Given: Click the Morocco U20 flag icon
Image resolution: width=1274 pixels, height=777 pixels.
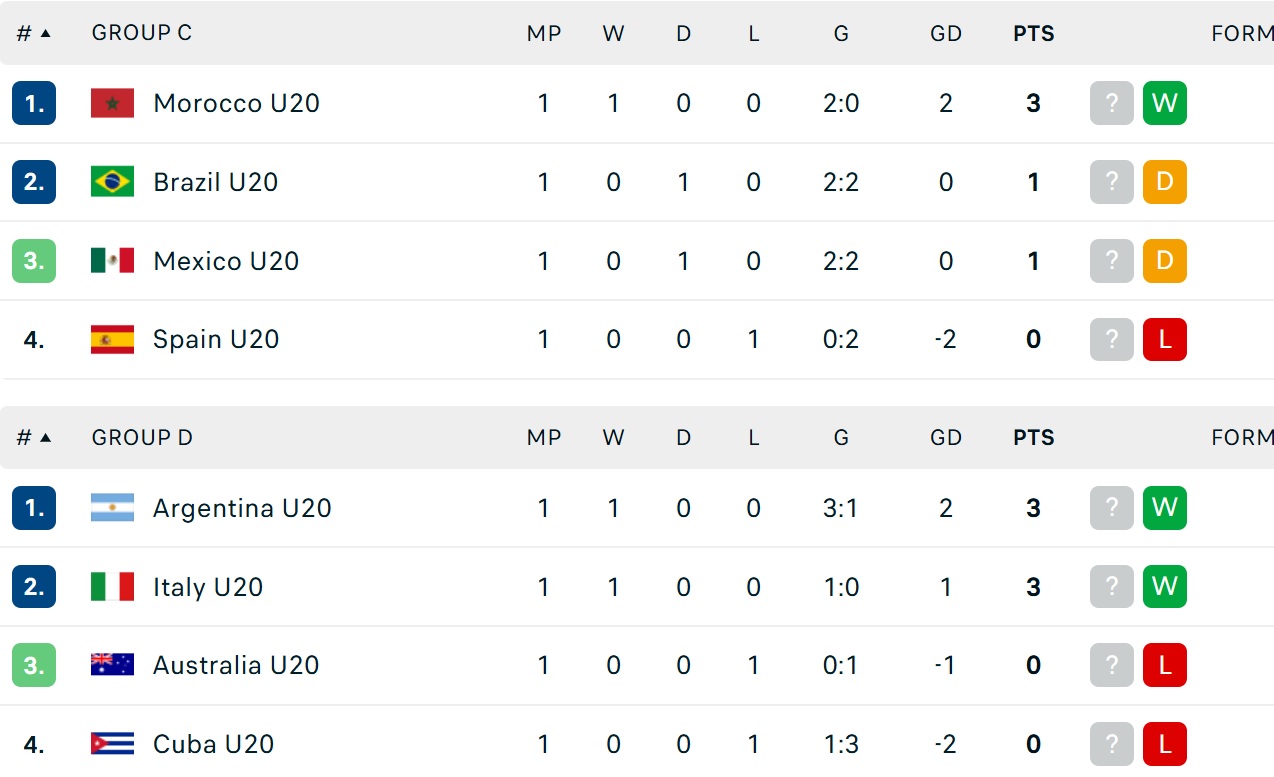Looking at the screenshot, I should (112, 103).
